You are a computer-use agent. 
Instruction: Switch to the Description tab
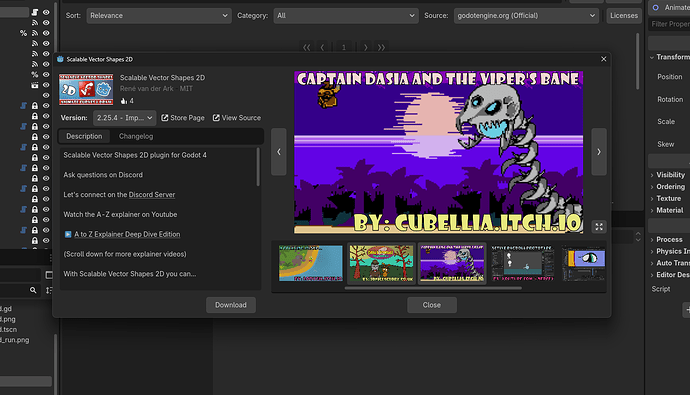click(x=84, y=136)
